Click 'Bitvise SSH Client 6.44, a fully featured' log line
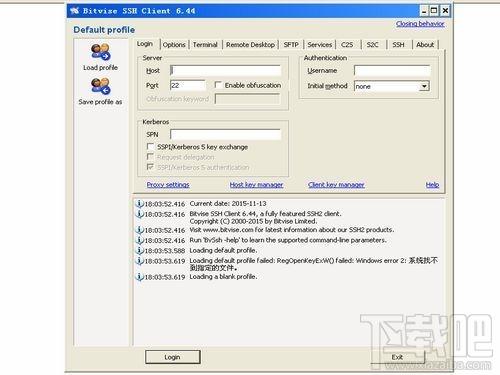 pyautogui.click(x=265, y=214)
